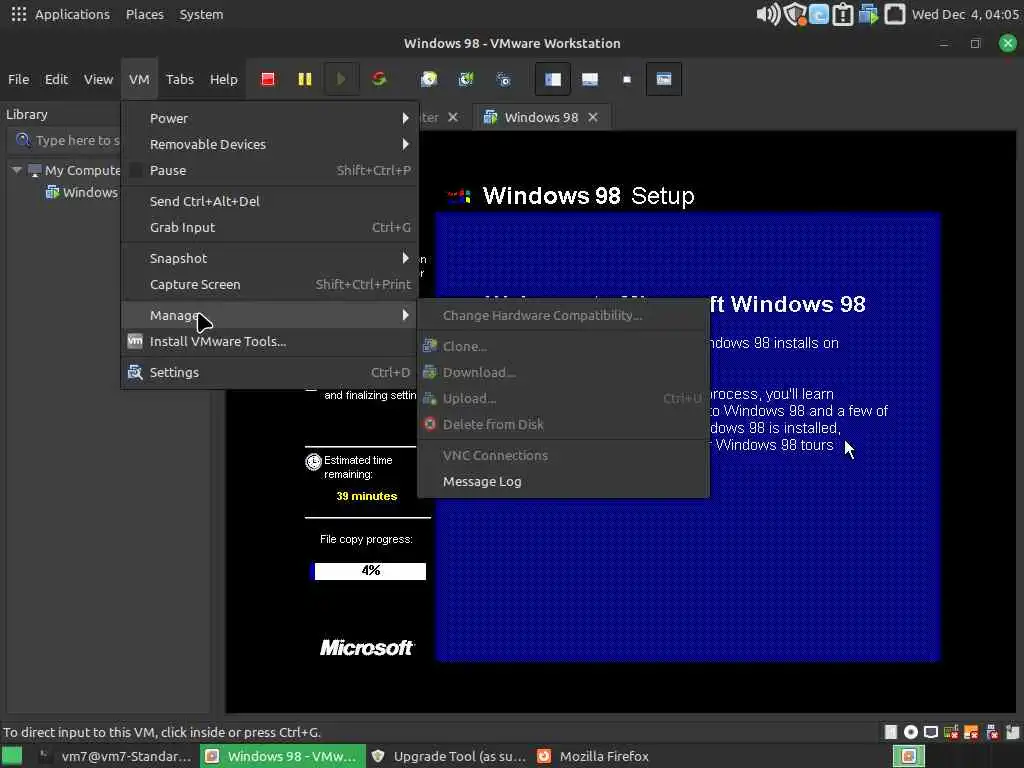
Task: Click the workspace switcher in bottom panel
Action: click(x=909, y=756)
